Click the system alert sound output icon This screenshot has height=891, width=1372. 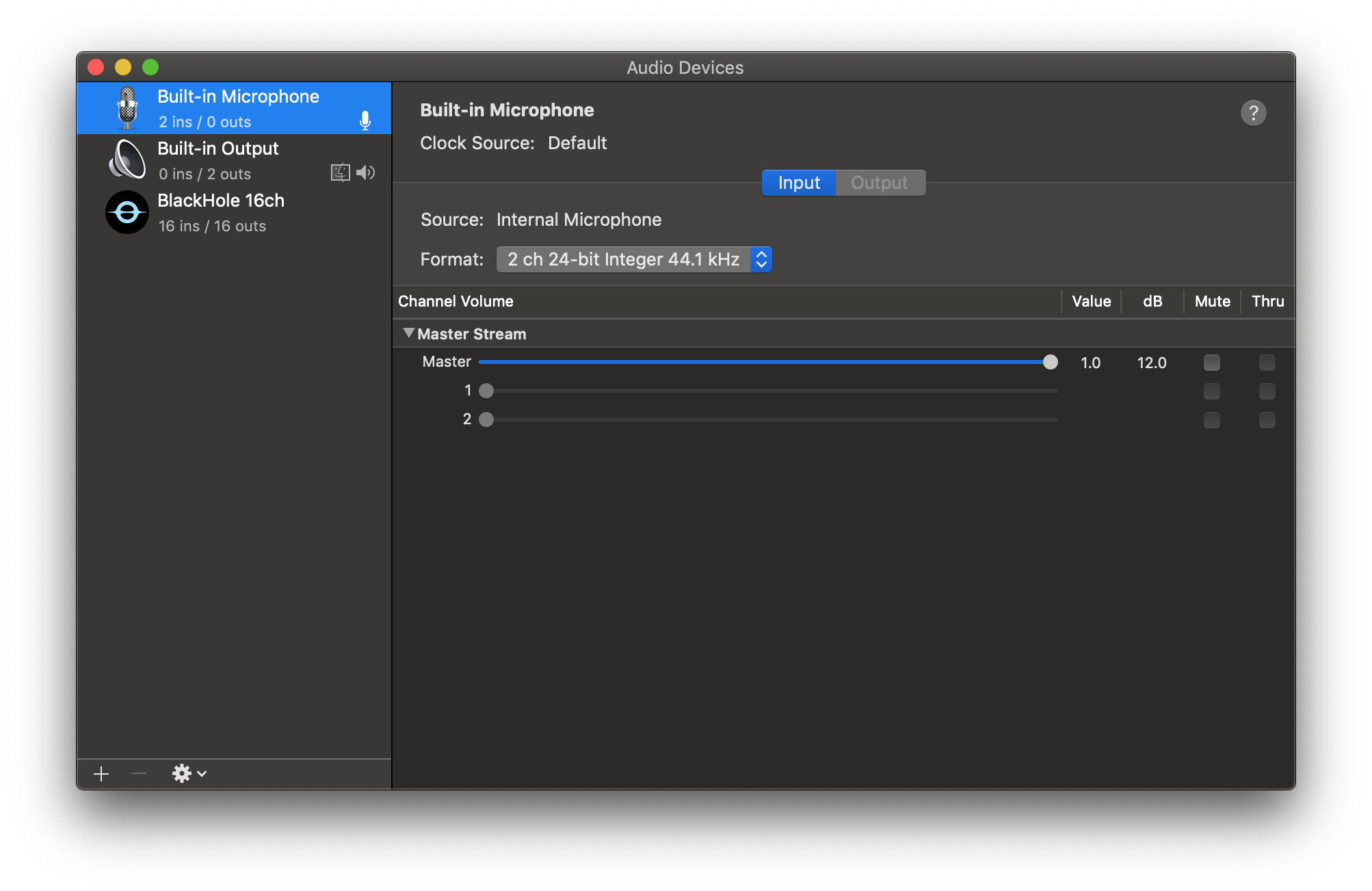[340, 172]
